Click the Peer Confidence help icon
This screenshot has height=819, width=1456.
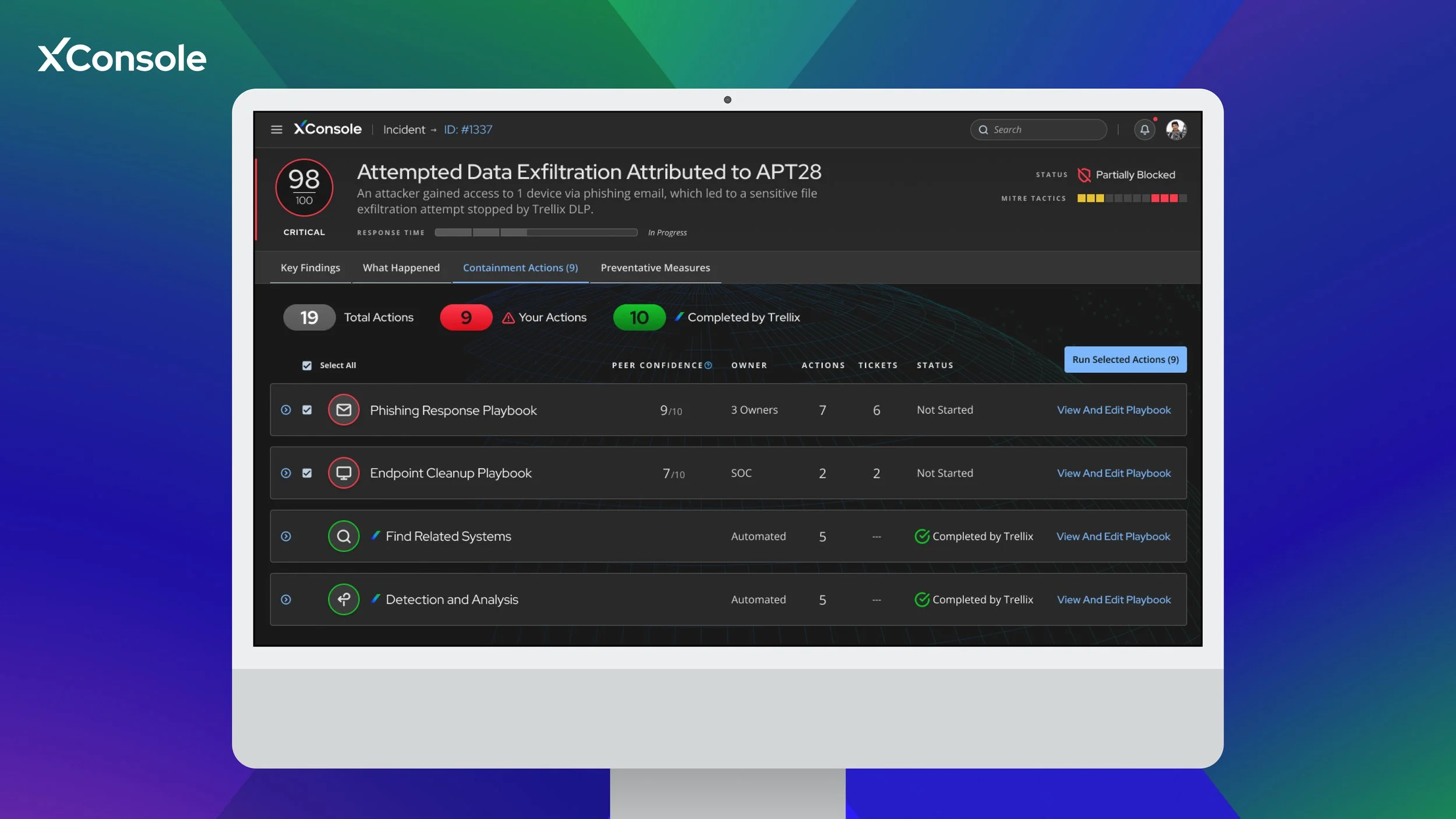[708, 365]
